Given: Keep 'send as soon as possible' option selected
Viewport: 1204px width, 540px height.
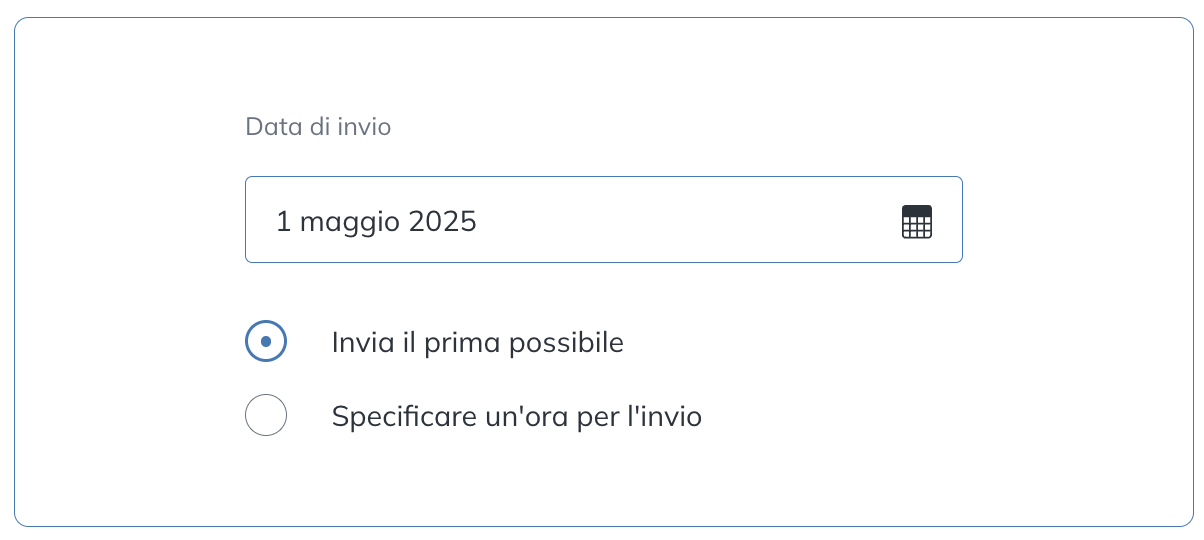Looking at the screenshot, I should [x=266, y=342].
